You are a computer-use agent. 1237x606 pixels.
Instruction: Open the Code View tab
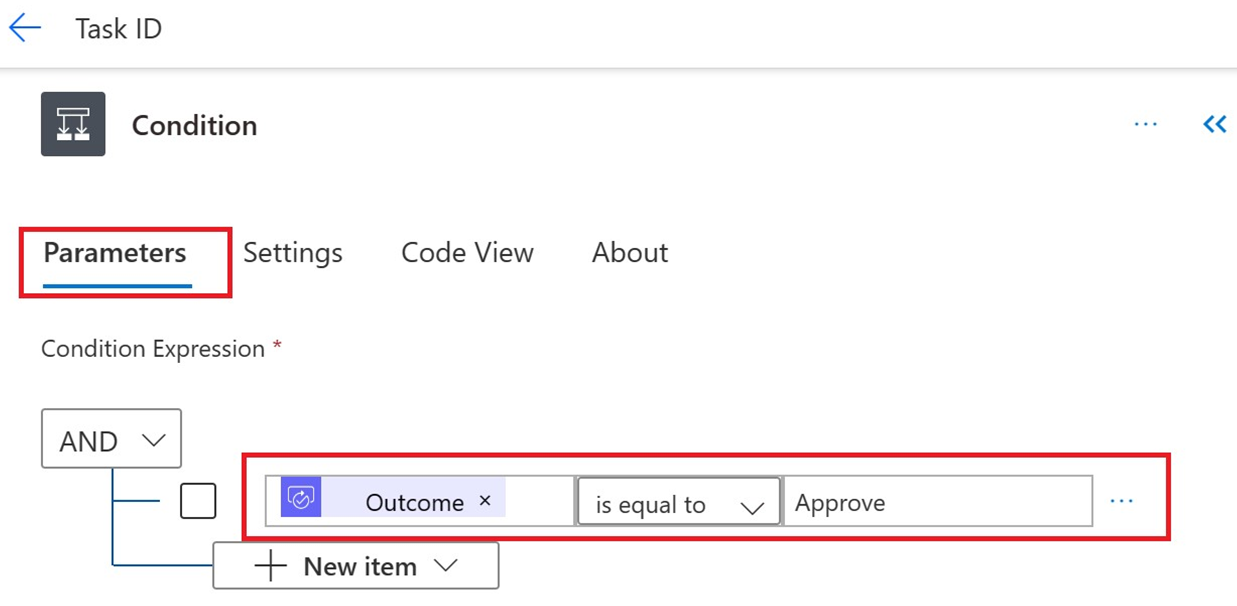(x=467, y=254)
